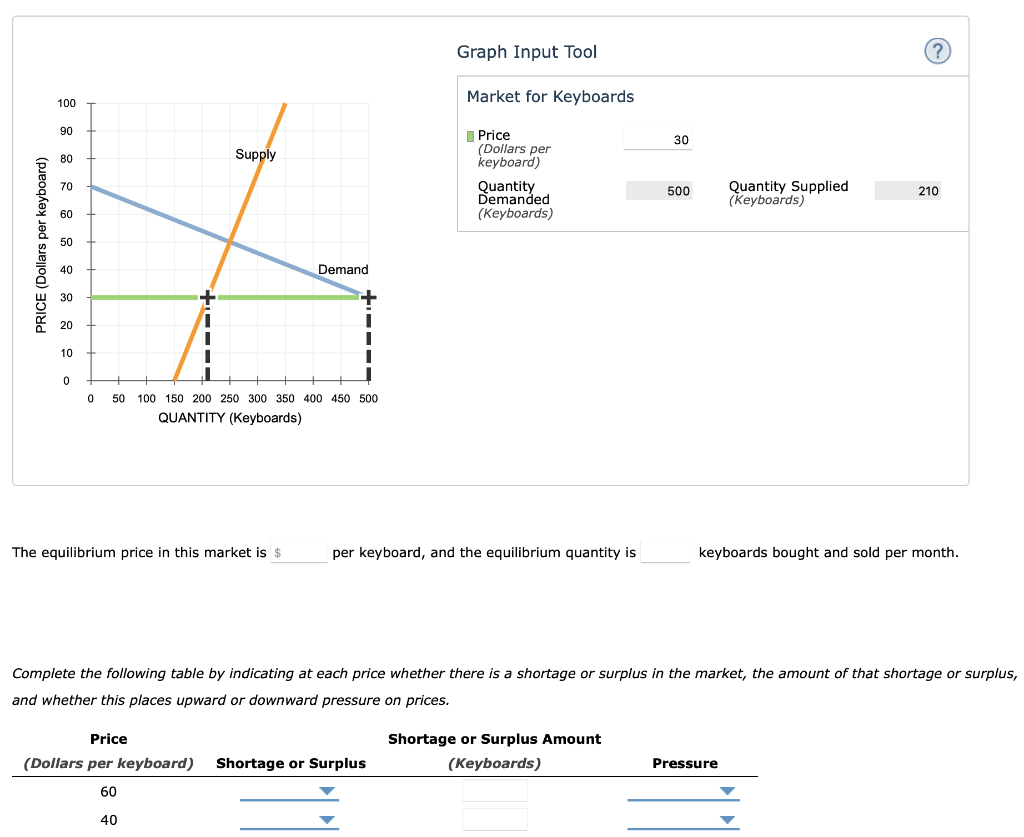Image resolution: width=1024 pixels, height=837 pixels.
Task: Click the Supply curve label on the graph
Action: (x=255, y=154)
